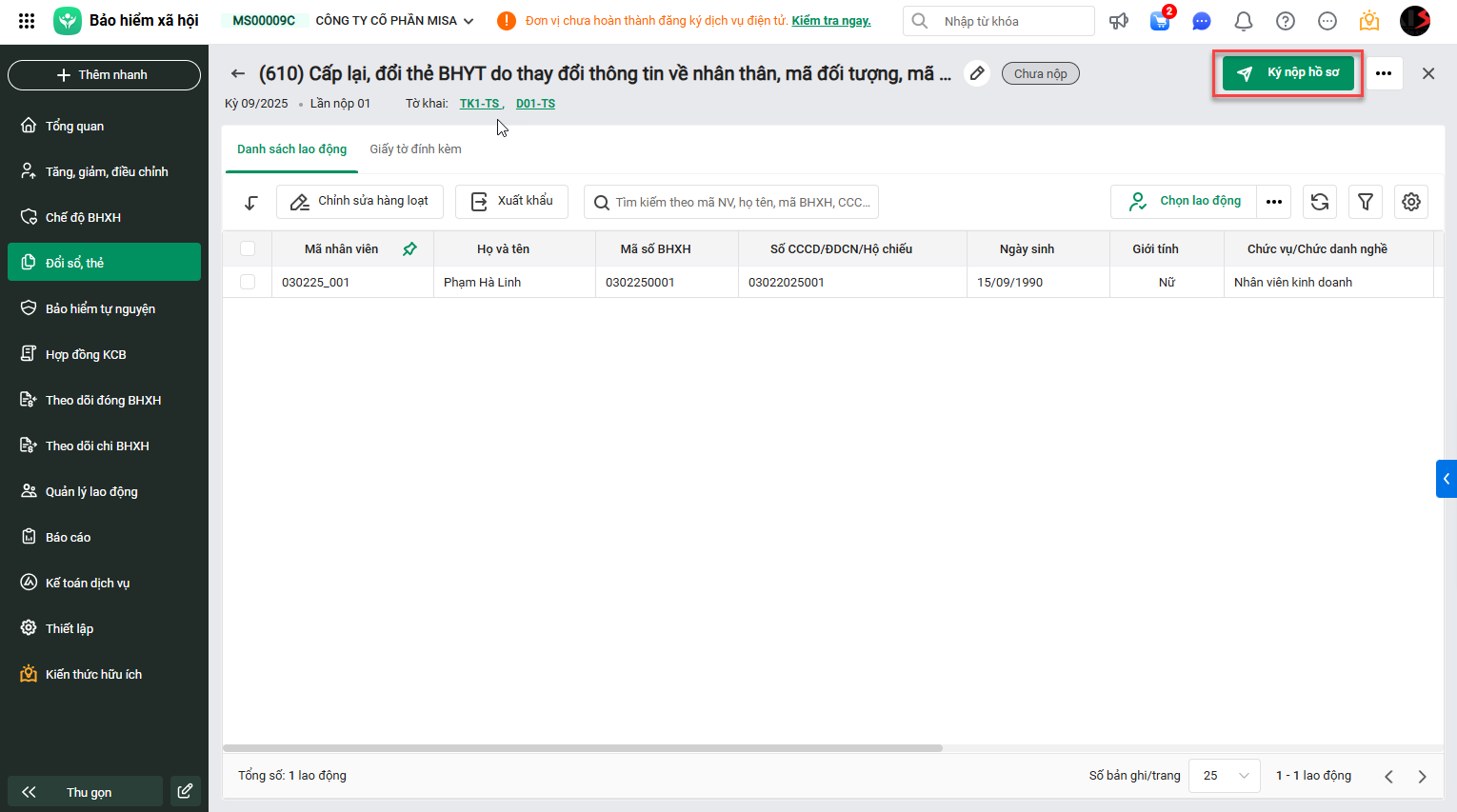Open the records per page dropdown
Viewport: 1457px width, 812px height.
pyautogui.click(x=1226, y=776)
